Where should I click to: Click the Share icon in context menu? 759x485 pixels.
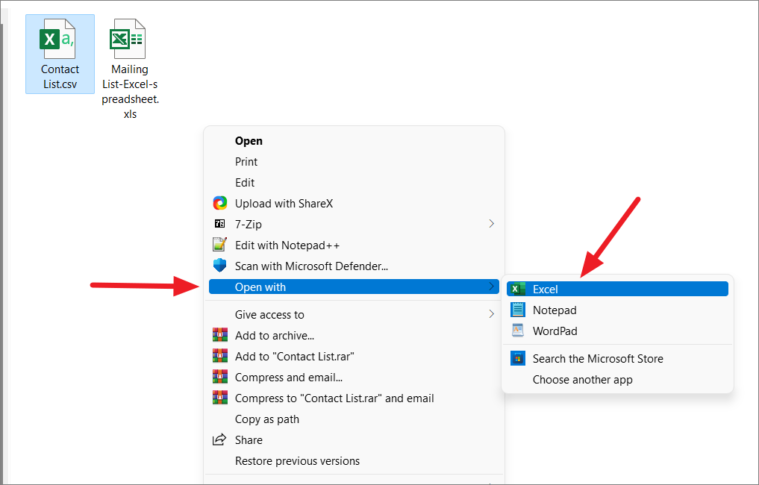(219, 440)
